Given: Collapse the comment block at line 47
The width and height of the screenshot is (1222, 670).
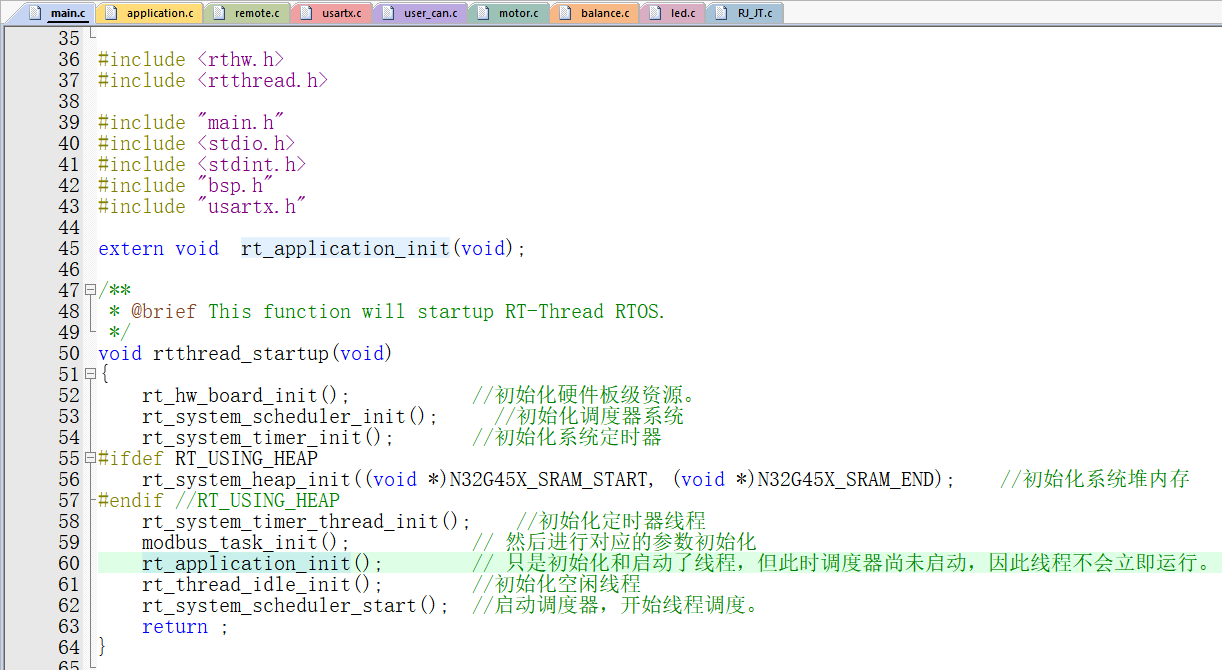Looking at the screenshot, I should [x=90, y=290].
